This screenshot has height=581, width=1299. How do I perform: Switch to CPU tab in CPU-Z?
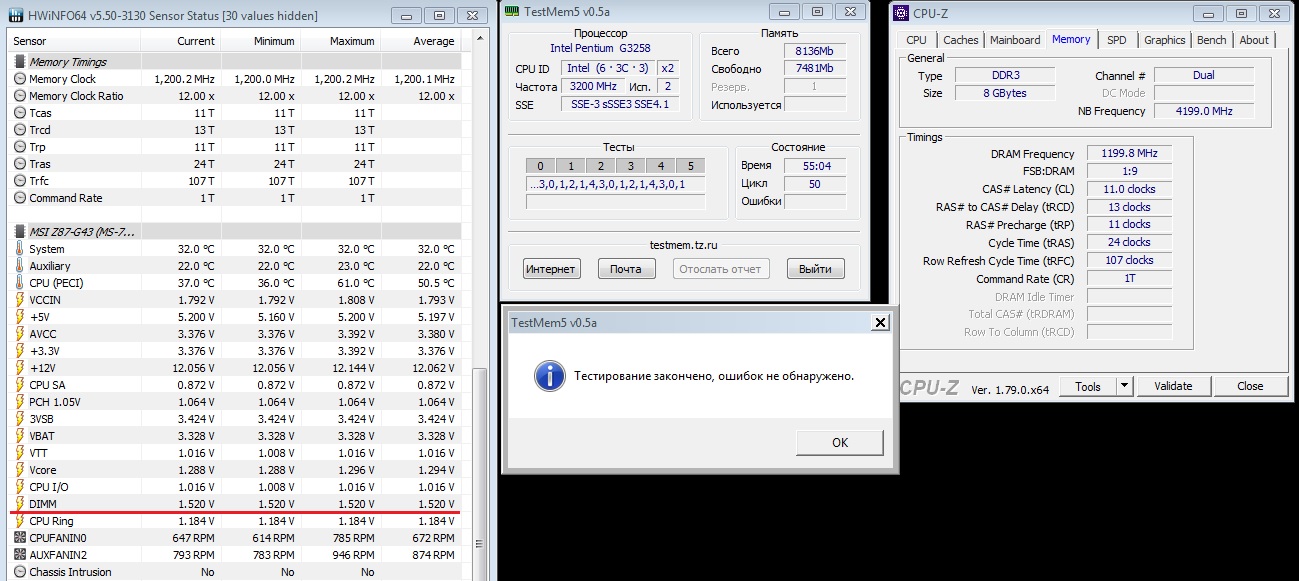(917, 40)
